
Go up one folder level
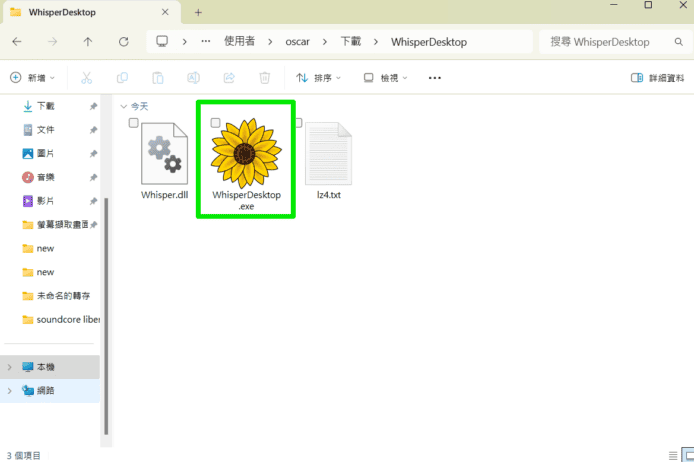pyautogui.click(x=88, y=42)
